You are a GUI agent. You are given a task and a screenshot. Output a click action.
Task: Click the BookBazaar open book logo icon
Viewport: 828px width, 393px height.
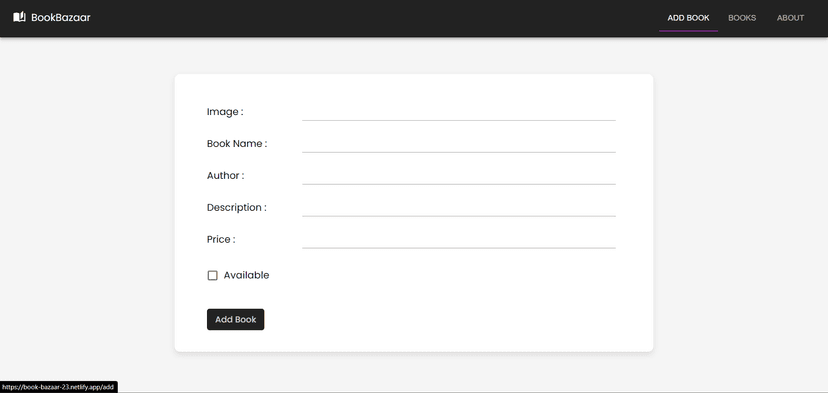(20, 17)
